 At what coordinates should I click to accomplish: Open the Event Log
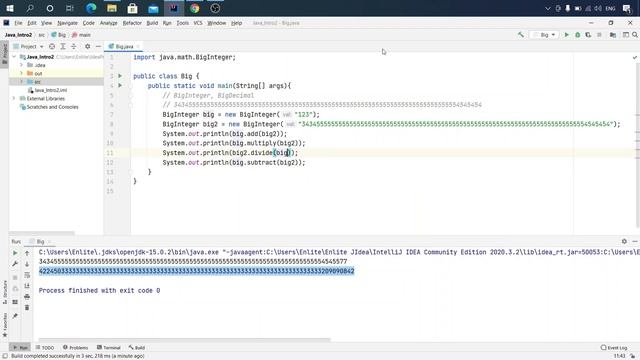pos(614,348)
